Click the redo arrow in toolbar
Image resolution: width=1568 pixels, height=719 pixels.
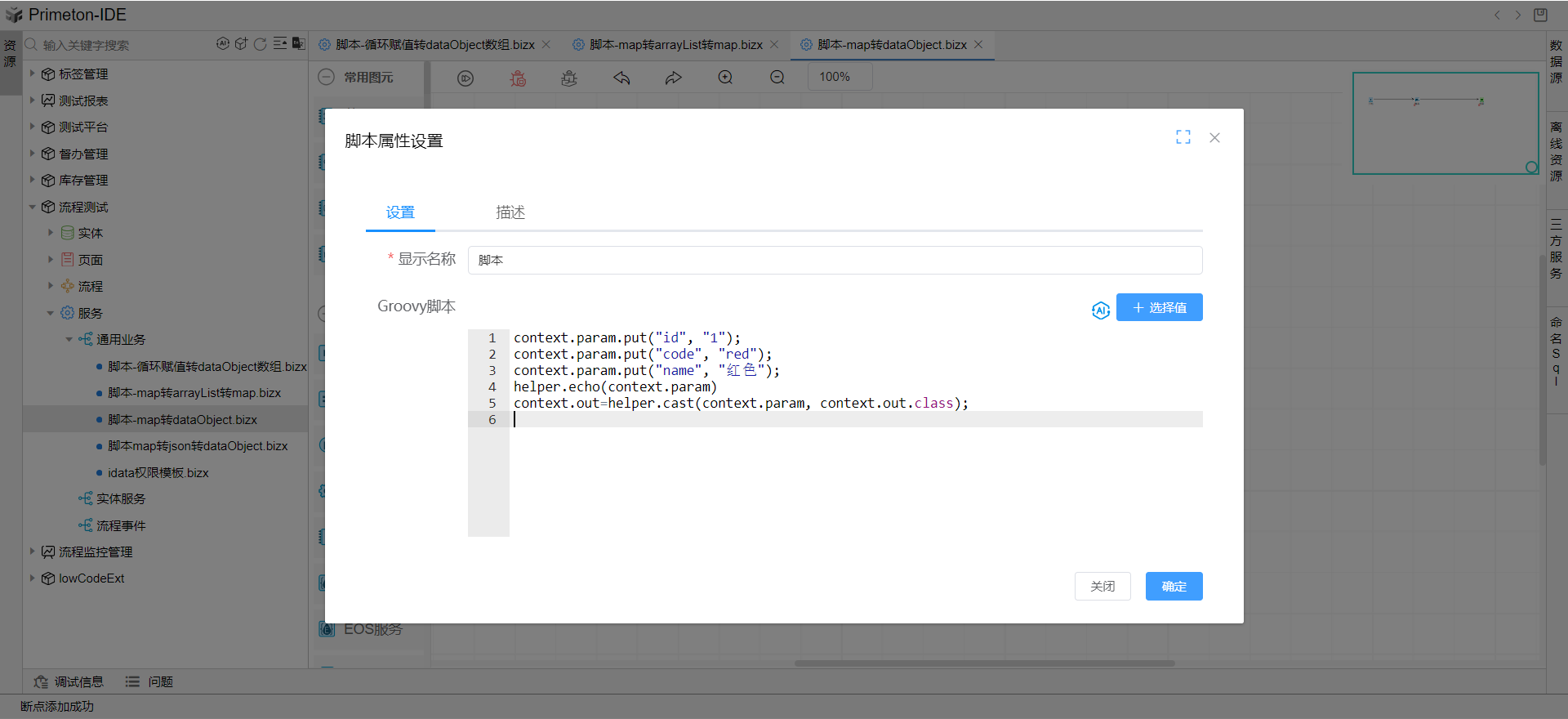(673, 78)
